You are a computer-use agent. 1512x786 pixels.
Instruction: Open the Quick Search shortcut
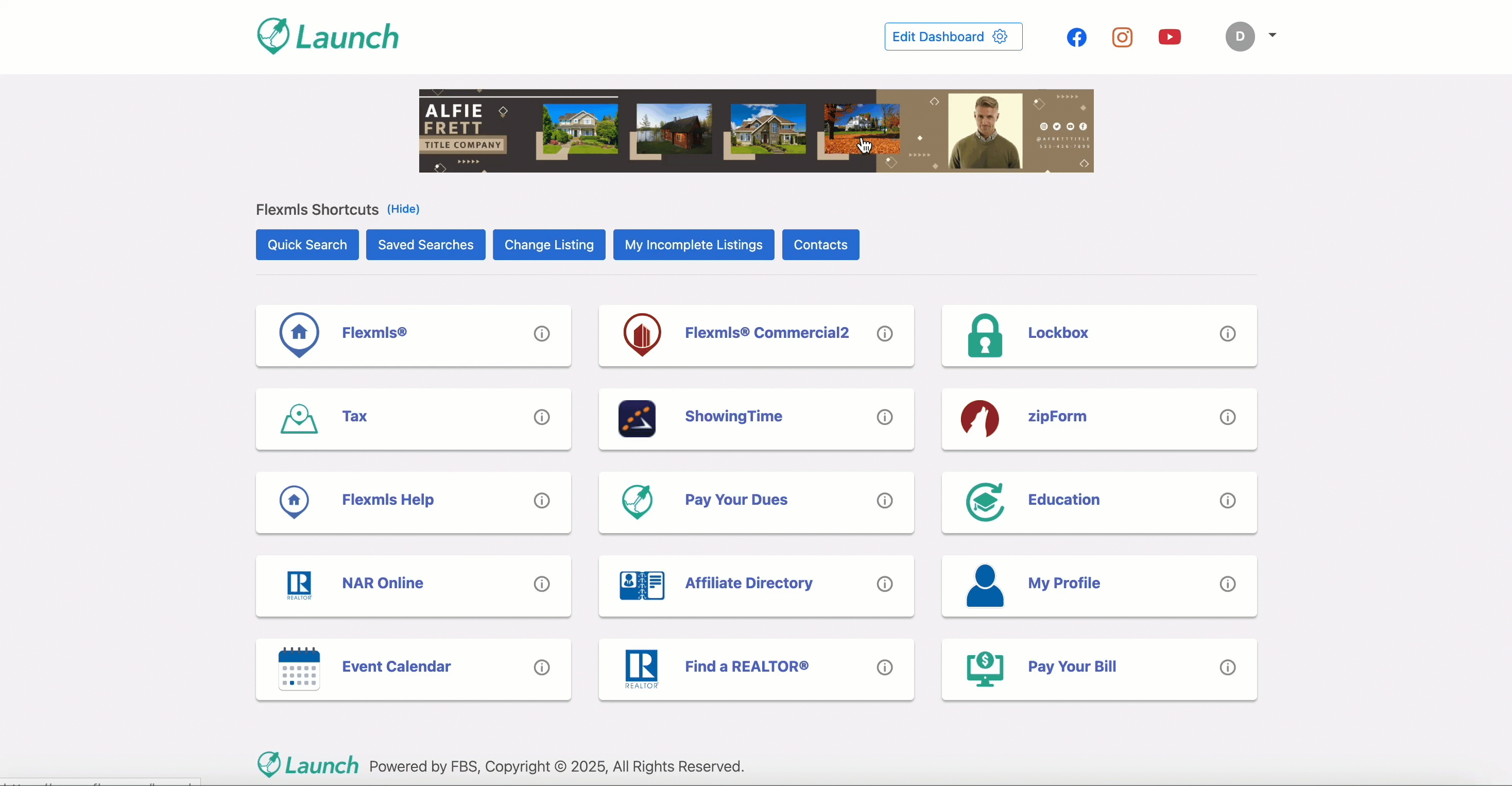tap(307, 245)
